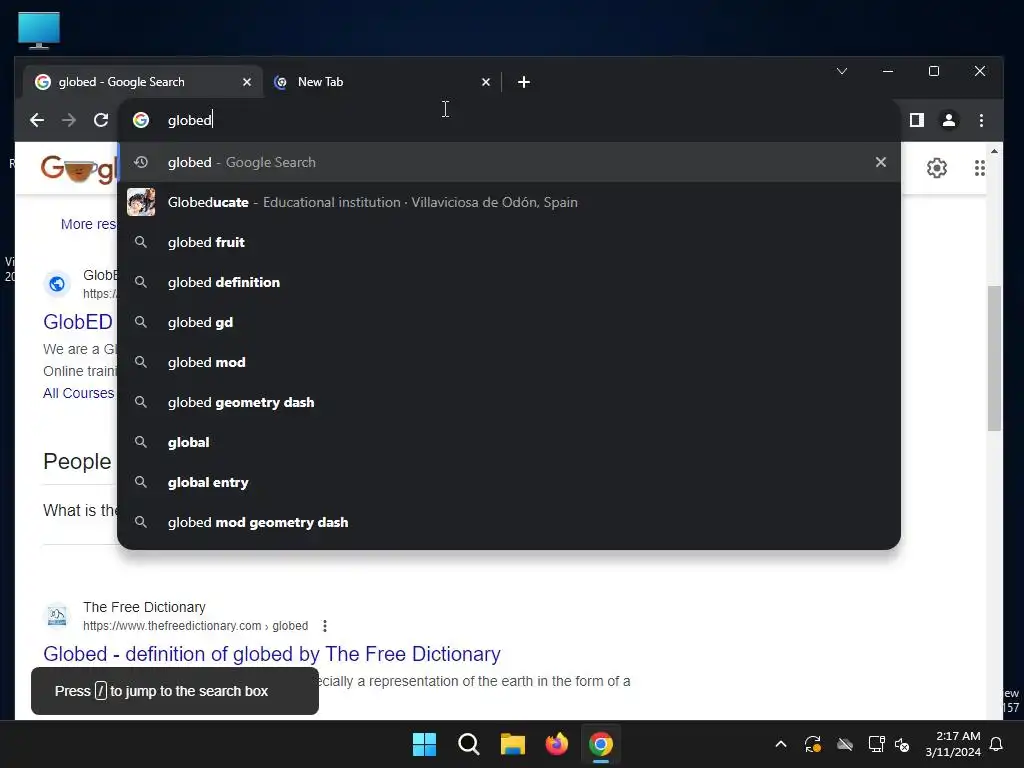This screenshot has height=768, width=1024.
Task: Click the Google icon in address bar
Action: (141, 120)
